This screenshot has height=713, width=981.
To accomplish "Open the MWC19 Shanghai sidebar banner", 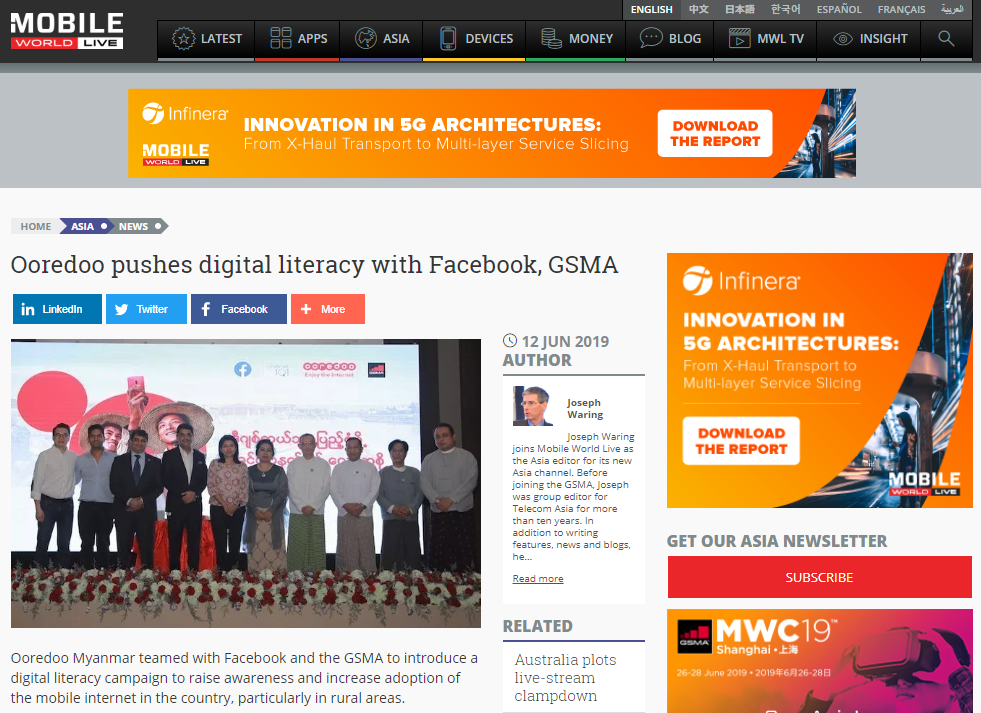I will 820,661.
